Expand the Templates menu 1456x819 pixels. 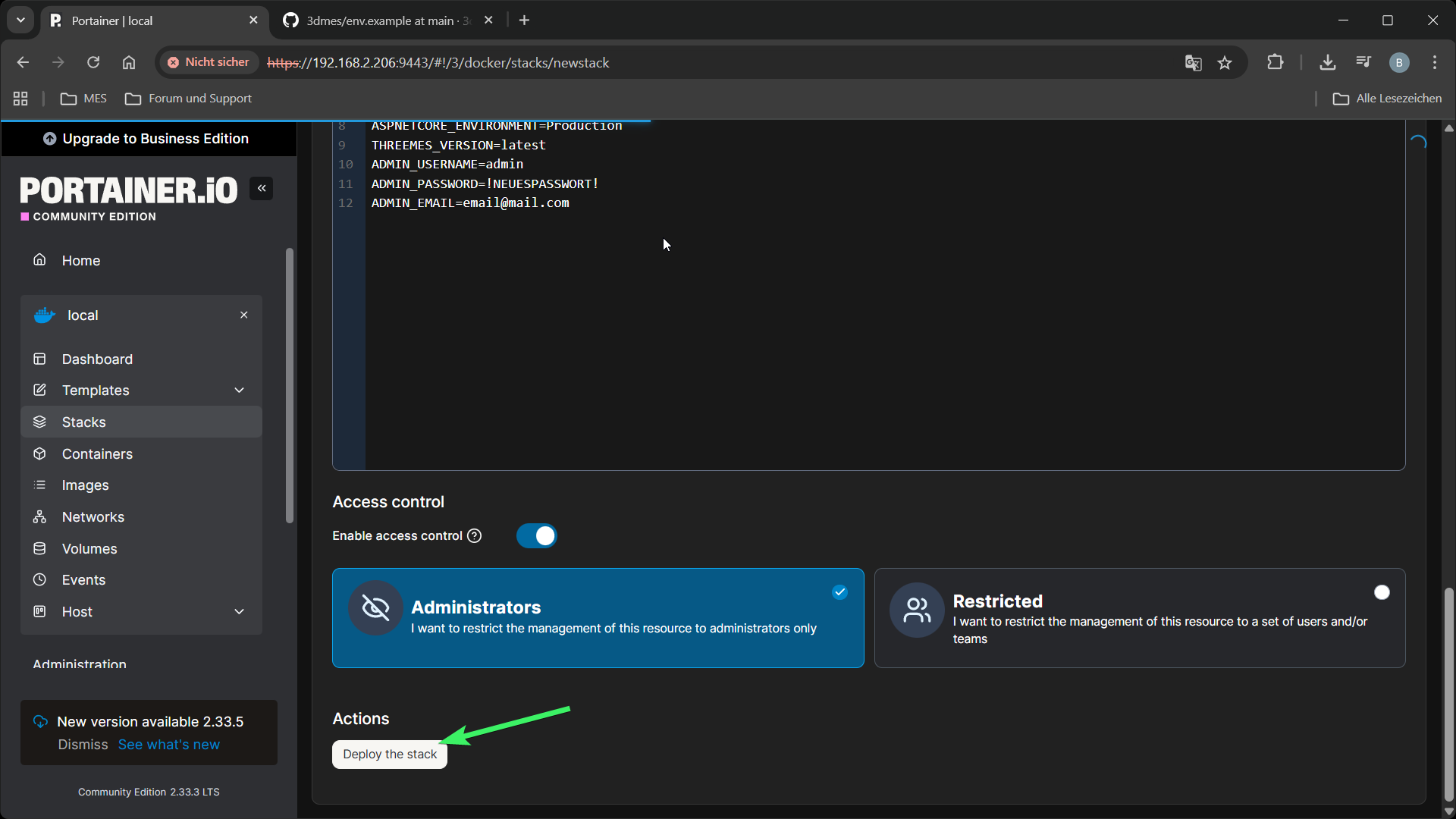[239, 391]
